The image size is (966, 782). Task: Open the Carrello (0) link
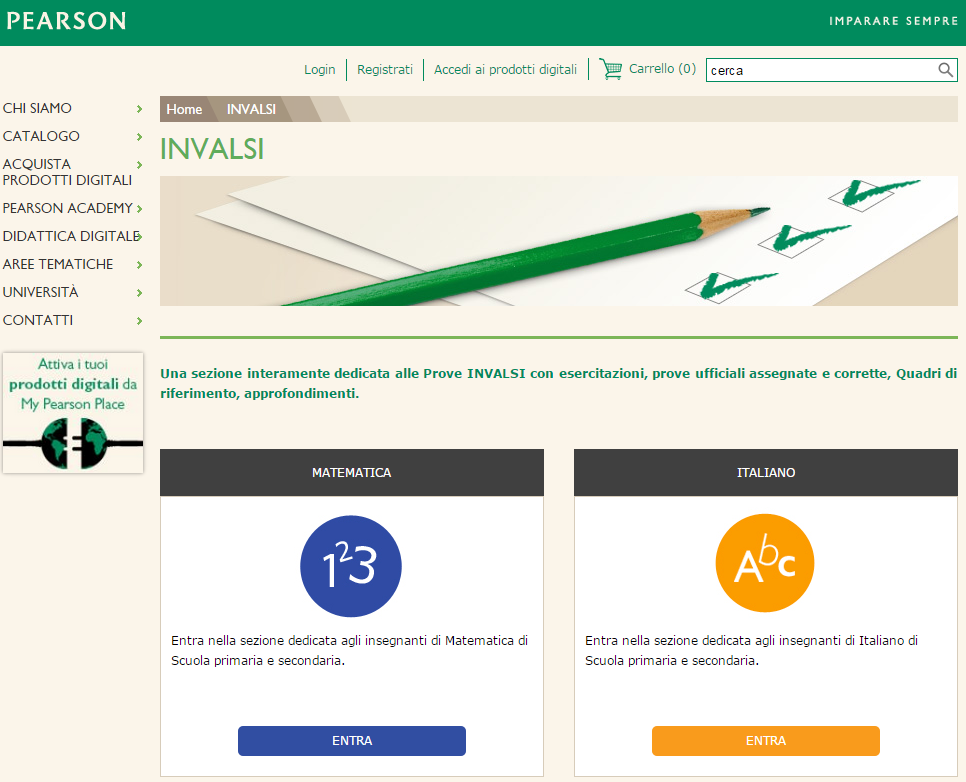click(x=662, y=69)
